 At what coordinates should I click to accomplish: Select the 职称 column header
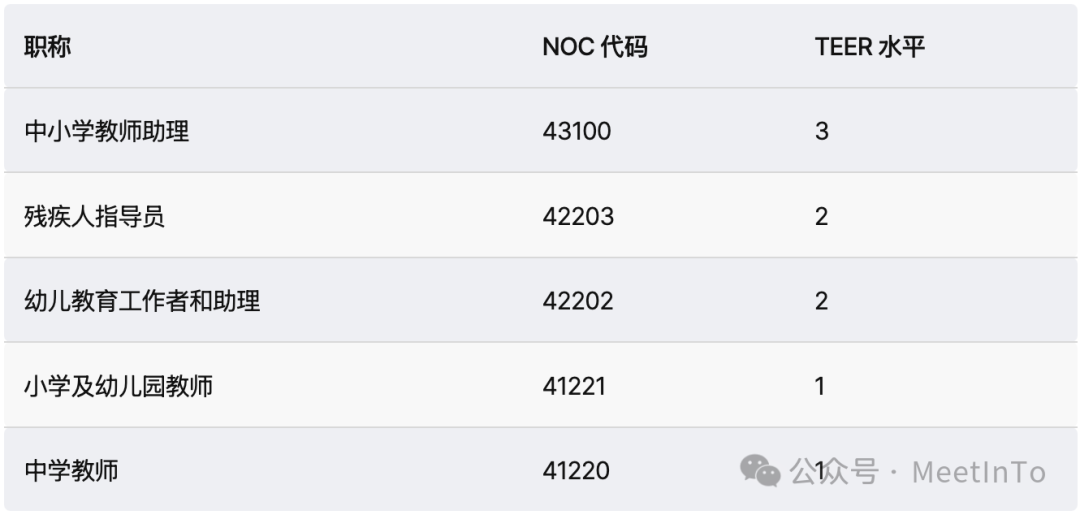click(48, 47)
